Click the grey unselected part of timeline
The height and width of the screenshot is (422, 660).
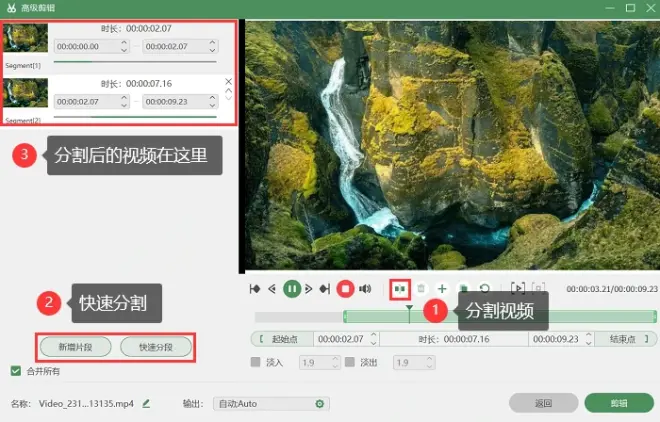[298, 317]
